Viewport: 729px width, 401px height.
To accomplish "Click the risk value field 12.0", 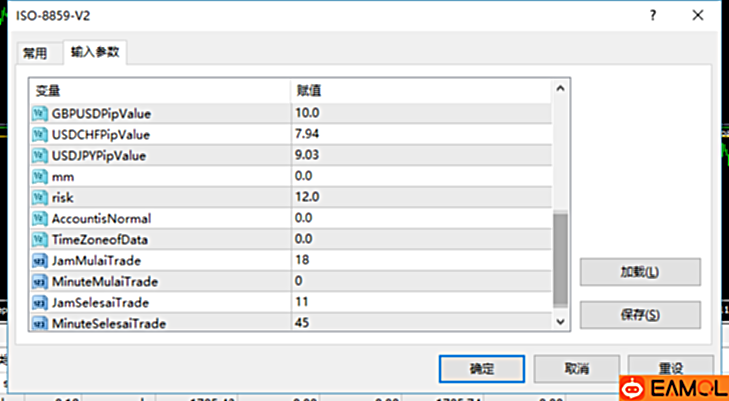I will click(x=418, y=197).
